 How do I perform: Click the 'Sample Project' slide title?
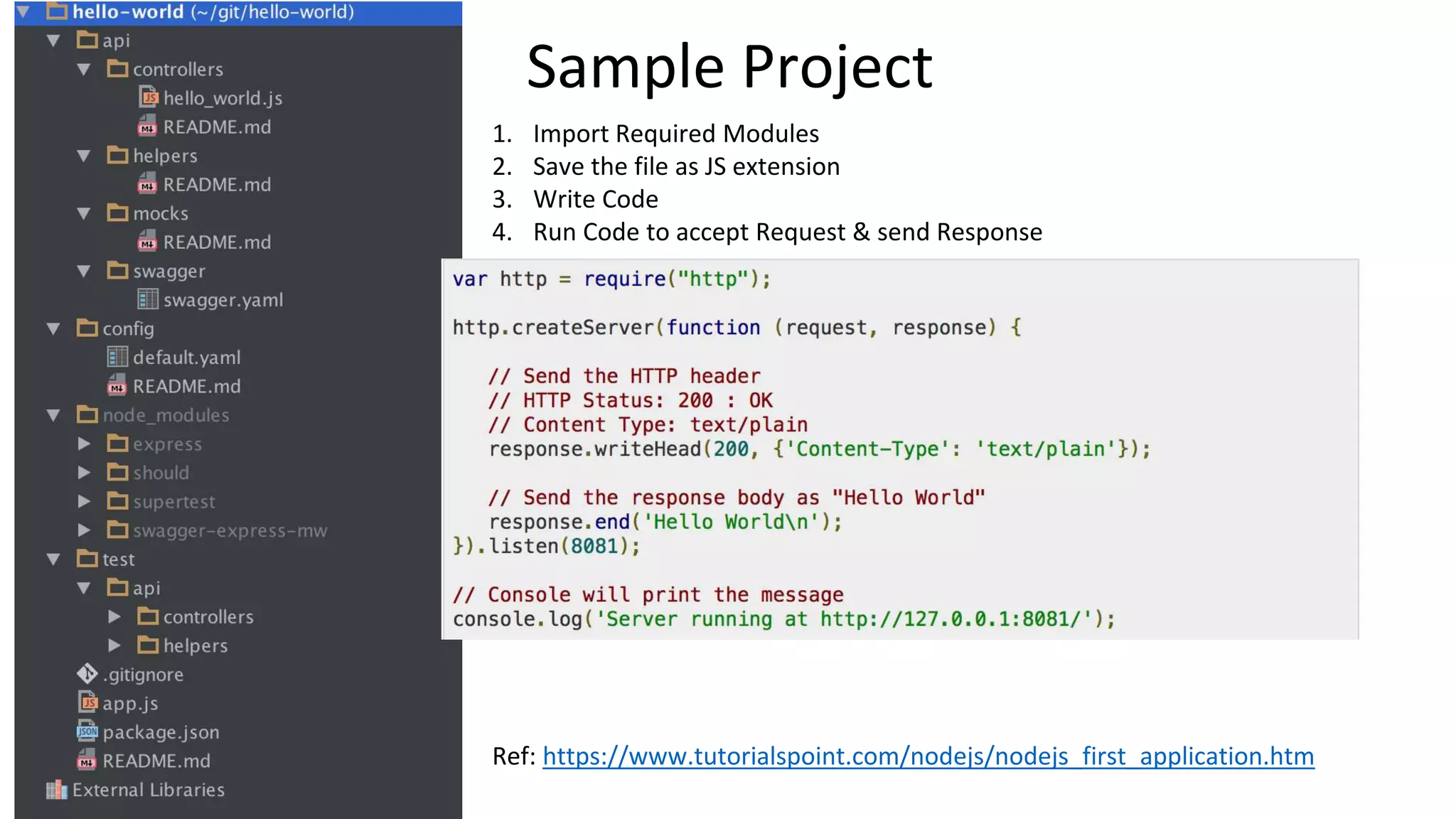click(729, 68)
